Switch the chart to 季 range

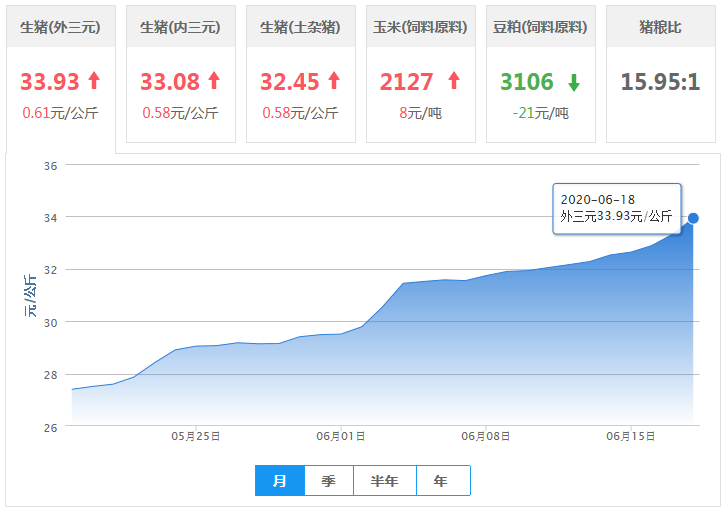(329, 481)
